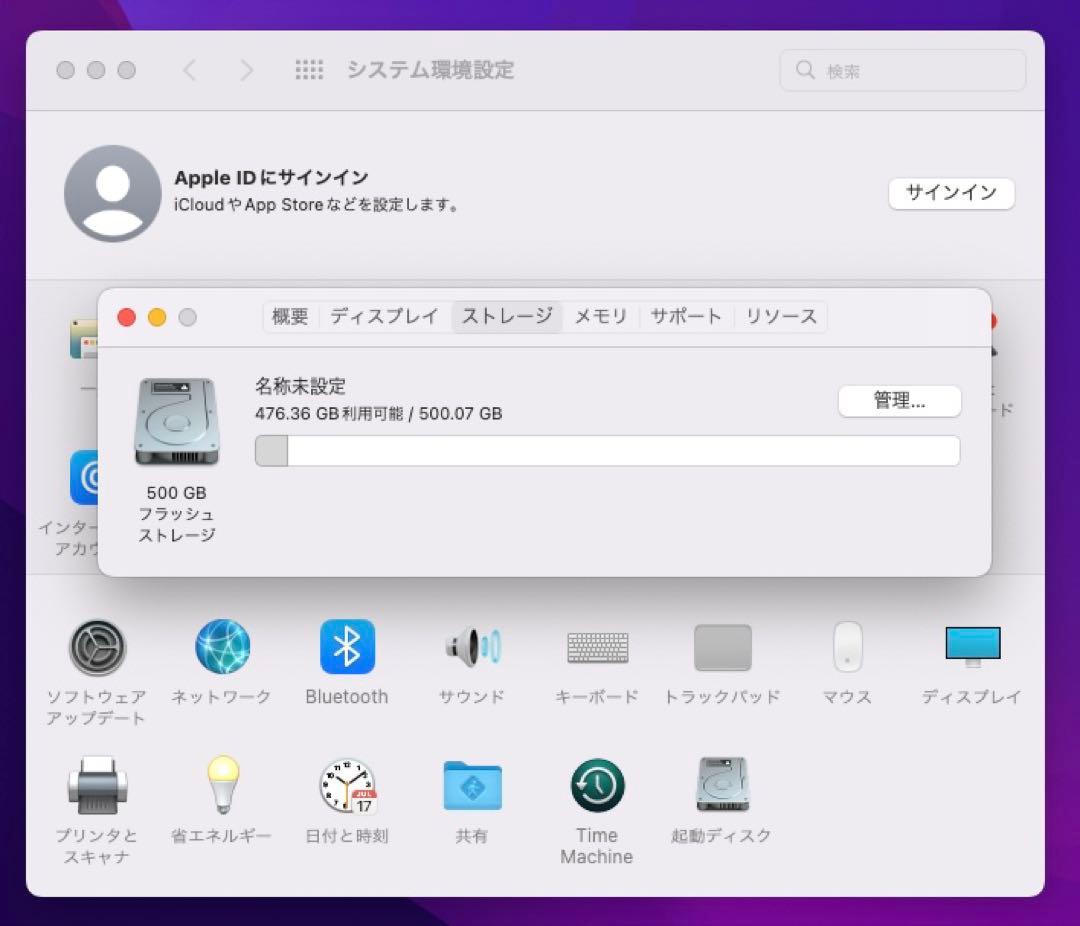Click the サインイン button
The height and width of the screenshot is (926, 1080).
pos(951,194)
